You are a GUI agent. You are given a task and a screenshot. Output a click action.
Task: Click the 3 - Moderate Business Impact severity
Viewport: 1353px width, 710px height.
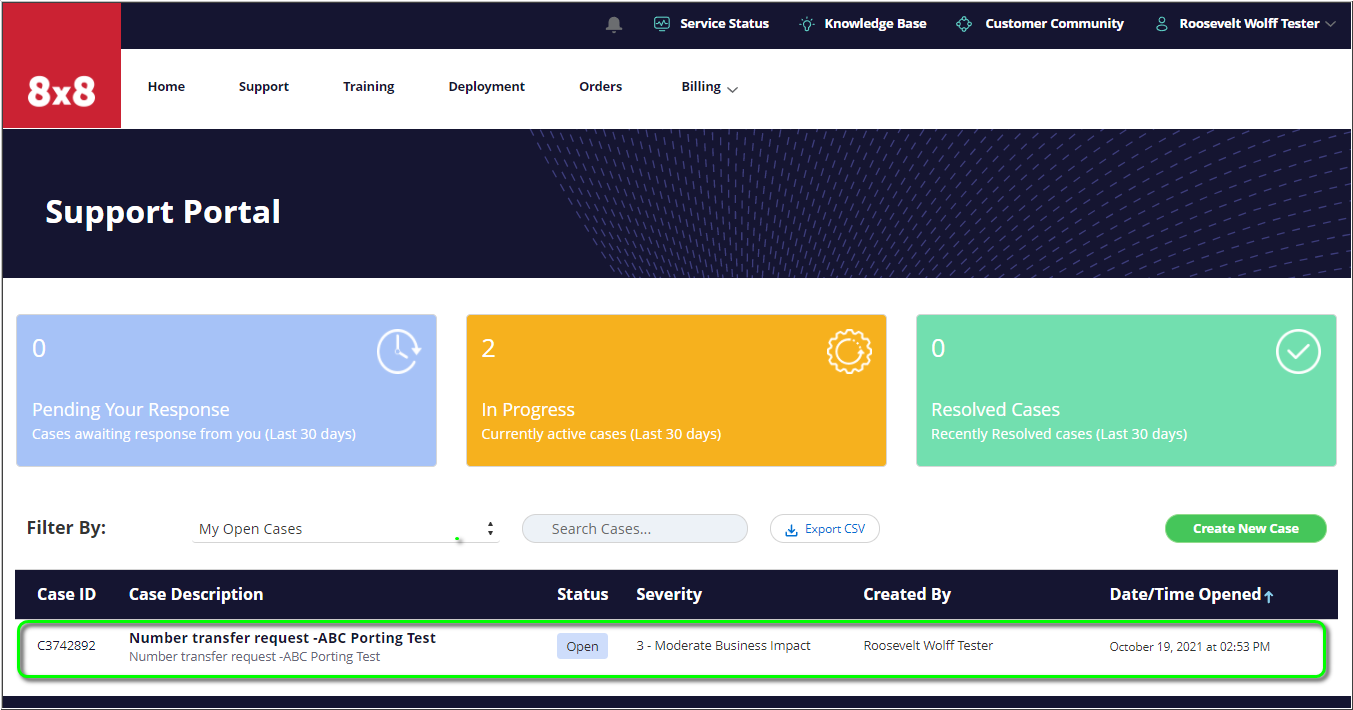(724, 646)
